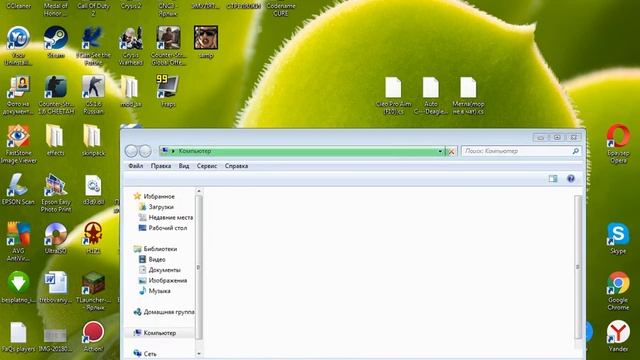
Task: Select the skinpack folder on desktop
Action: (x=93, y=140)
